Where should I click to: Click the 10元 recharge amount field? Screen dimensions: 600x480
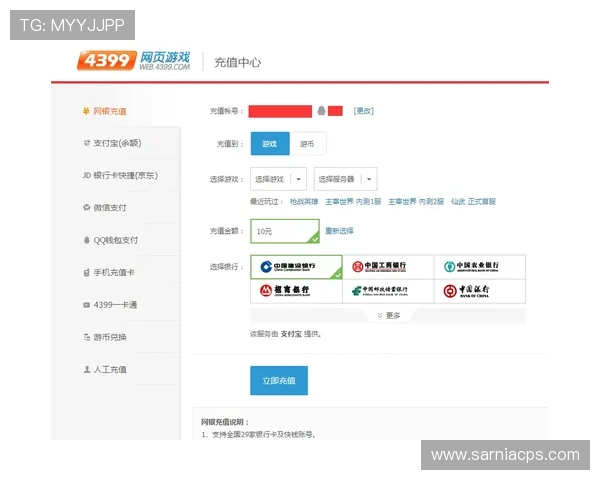(284, 231)
